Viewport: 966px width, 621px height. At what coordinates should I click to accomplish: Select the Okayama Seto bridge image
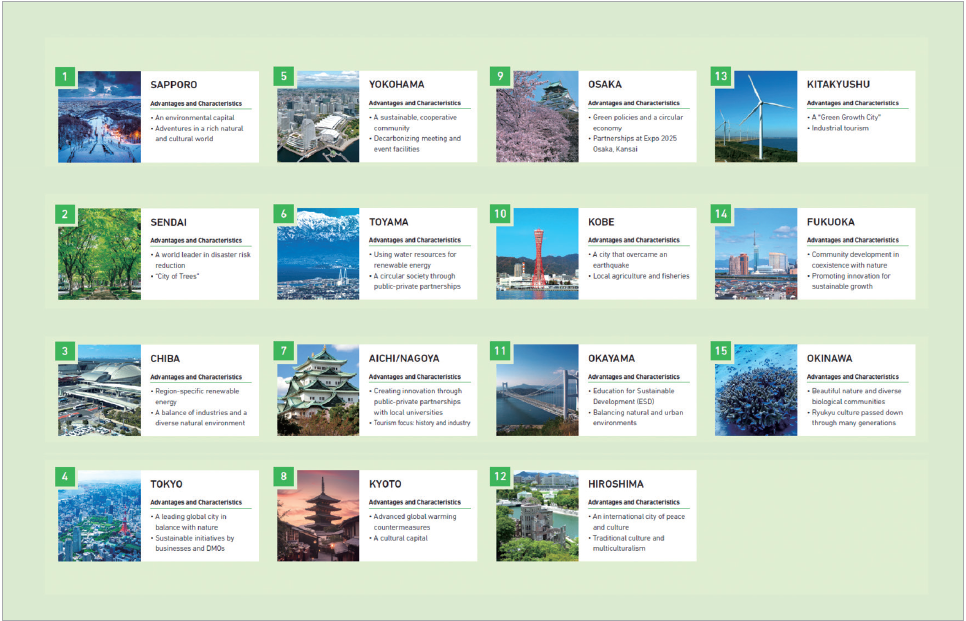[x=537, y=393]
